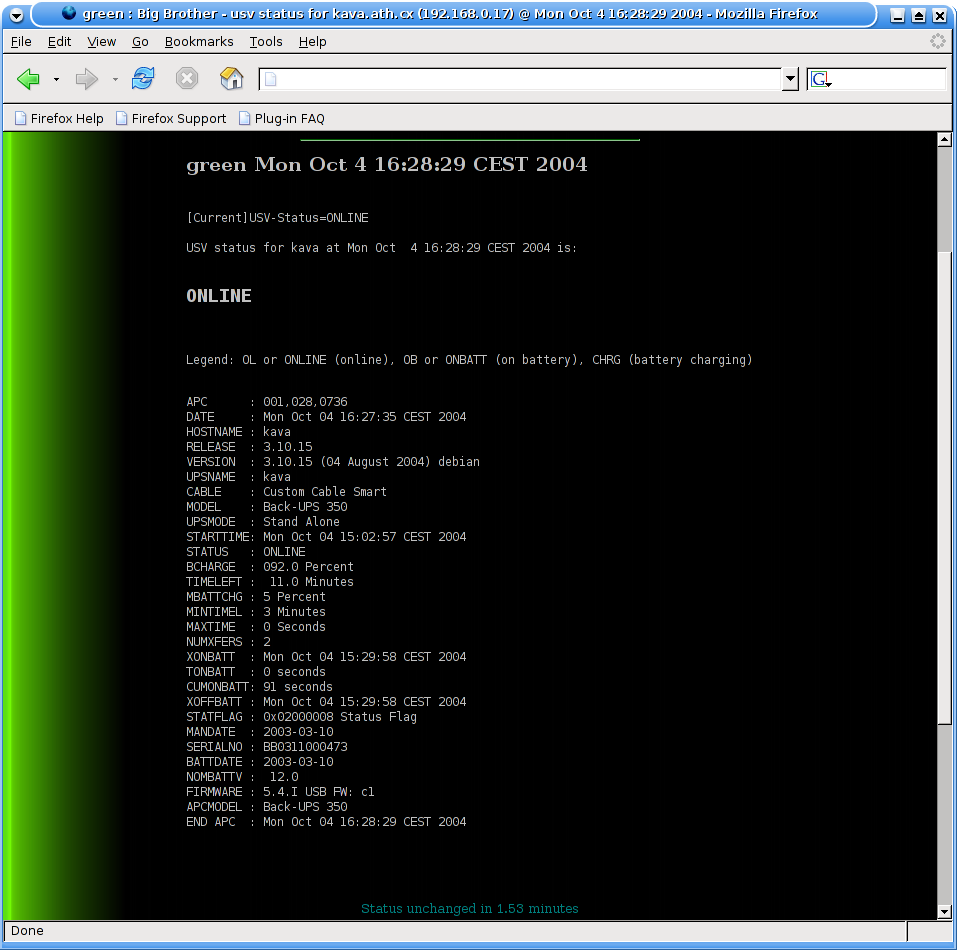Open the Edit menu
The width and height of the screenshot is (957, 950).
(x=59, y=41)
